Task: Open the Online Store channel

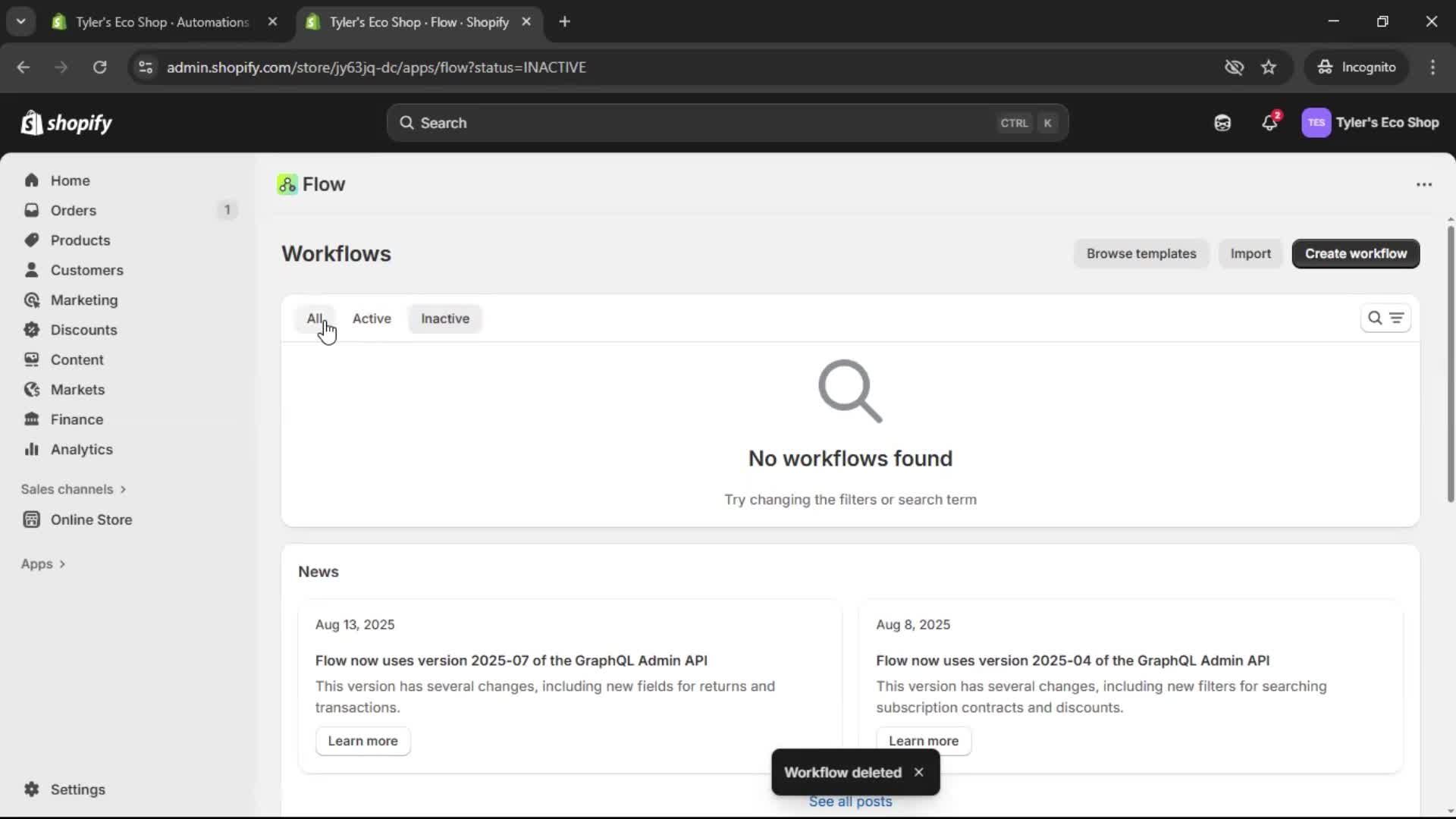Action: 89,519
